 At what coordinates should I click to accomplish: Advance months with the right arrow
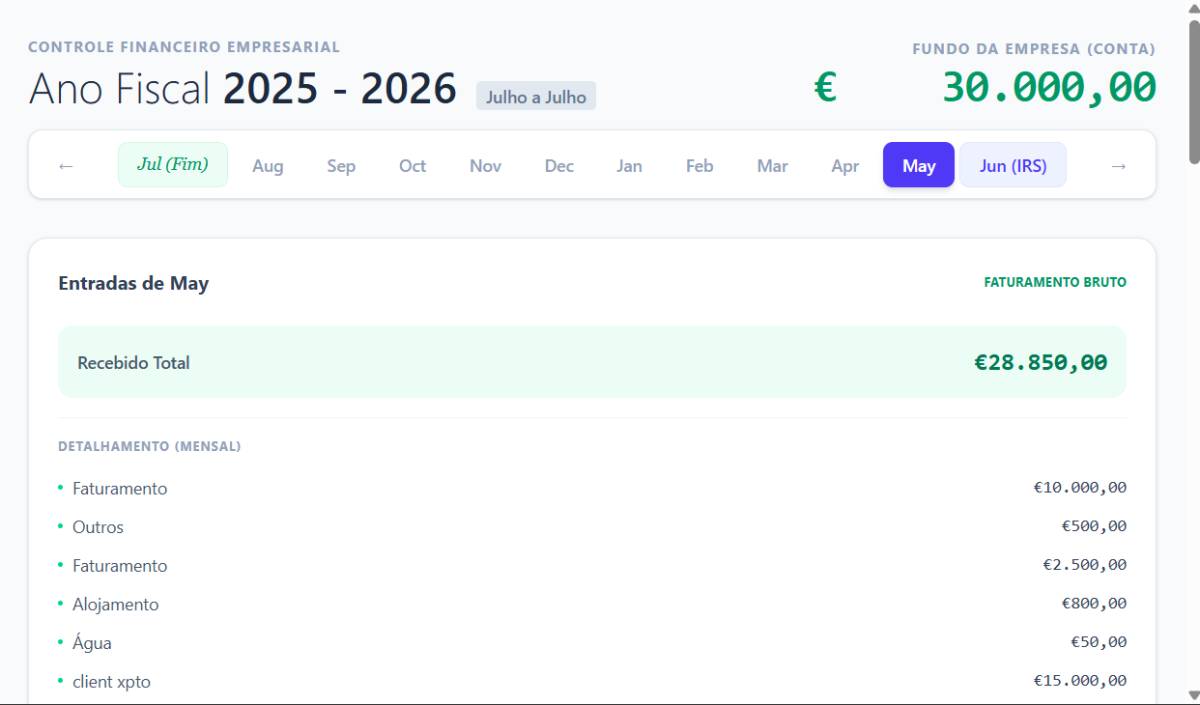[1119, 166]
